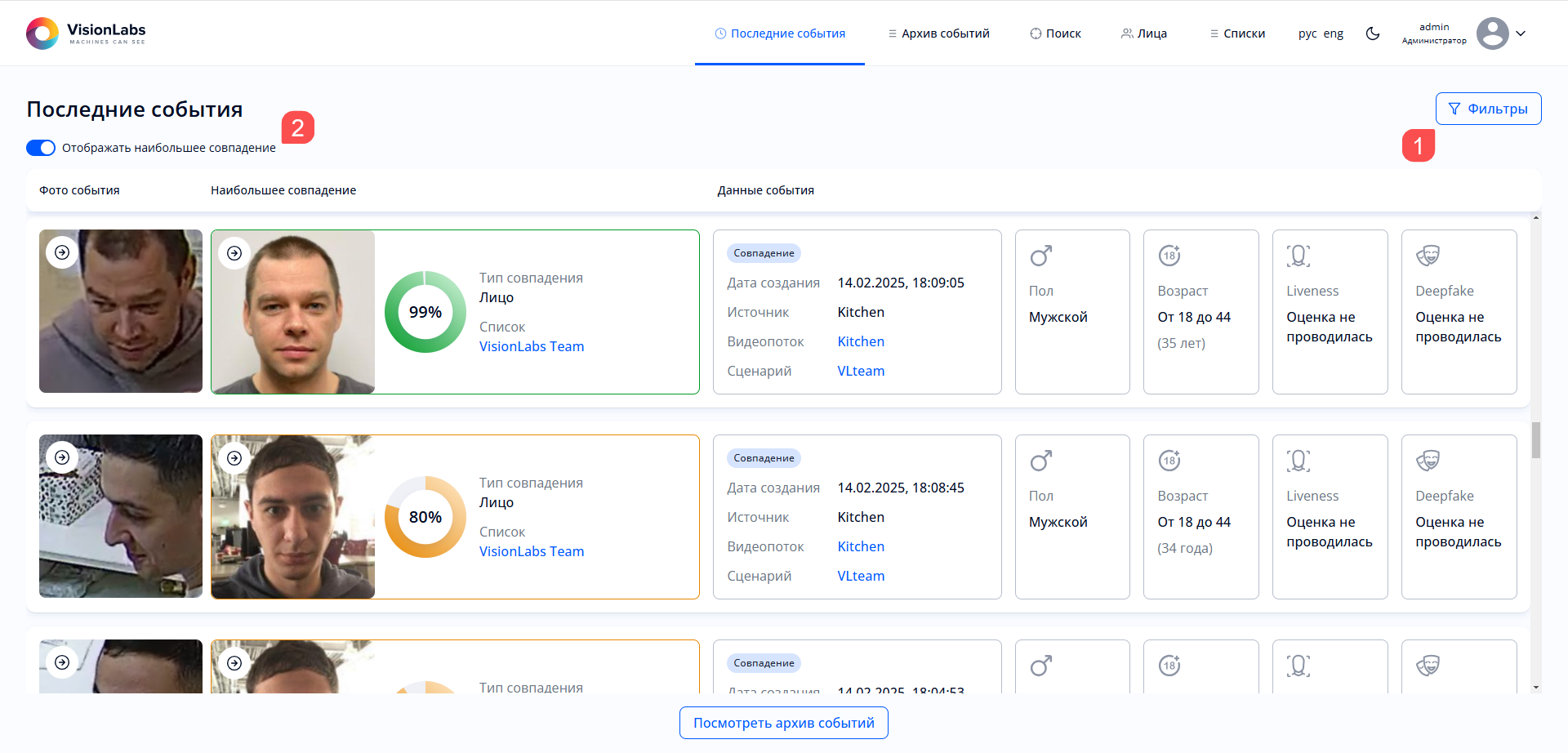Open Kitchen video stream link for 18:09:05 event
Viewport: 1568px width, 753px height.
click(861, 341)
